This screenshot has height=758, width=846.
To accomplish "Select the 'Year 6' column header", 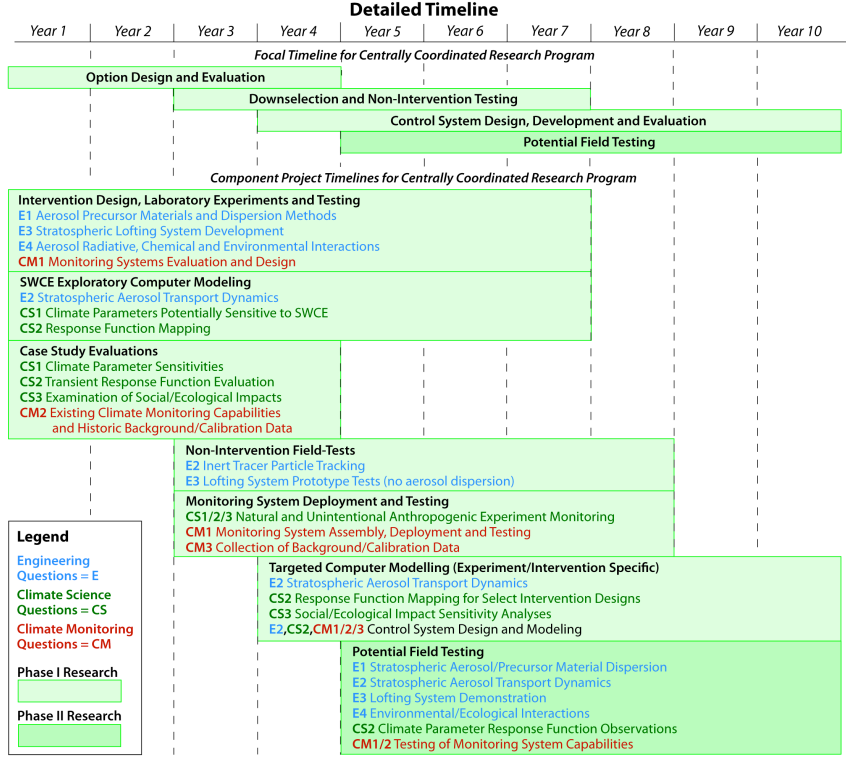I will (x=465, y=31).
